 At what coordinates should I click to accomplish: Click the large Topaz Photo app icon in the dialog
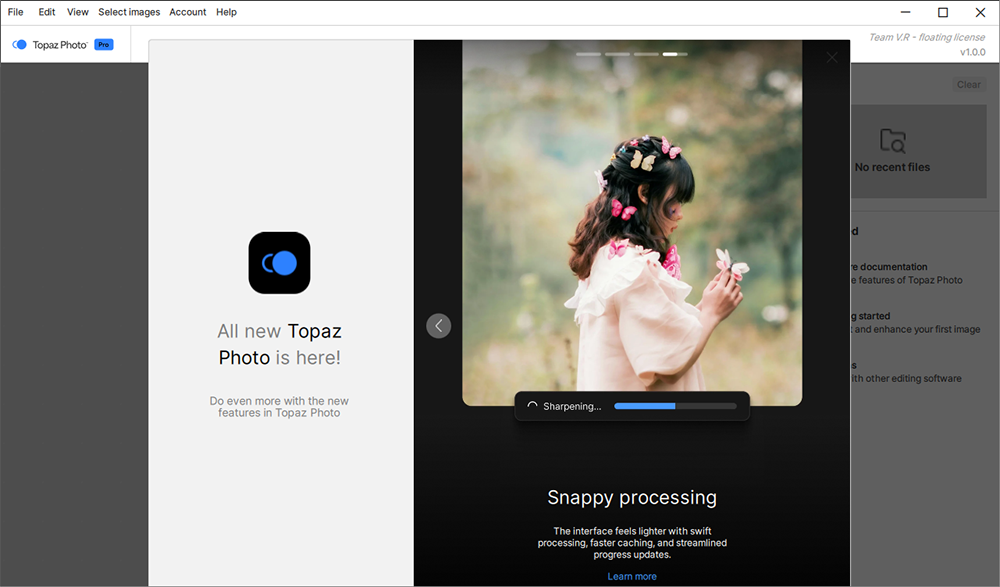(279, 262)
